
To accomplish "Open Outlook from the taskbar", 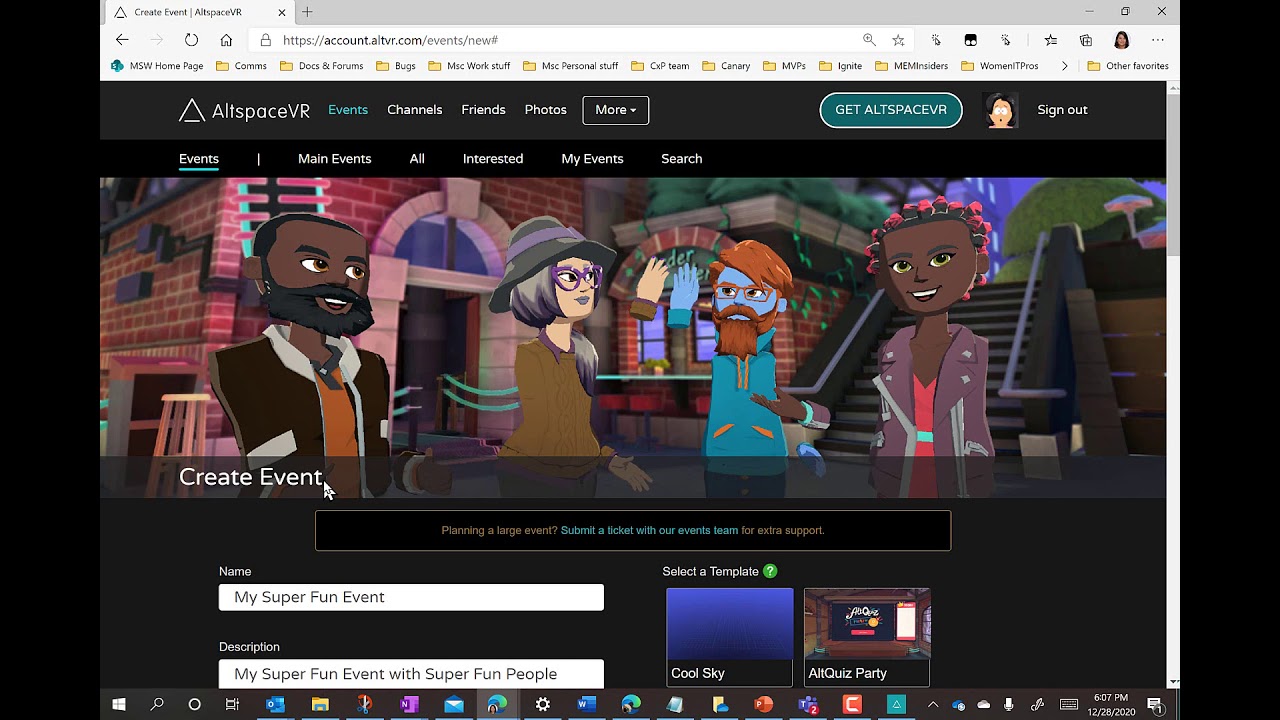I will click(275, 705).
